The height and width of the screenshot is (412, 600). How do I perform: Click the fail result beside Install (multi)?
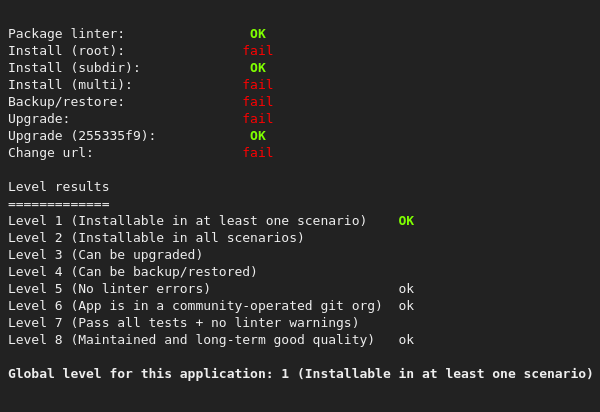tap(258, 85)
